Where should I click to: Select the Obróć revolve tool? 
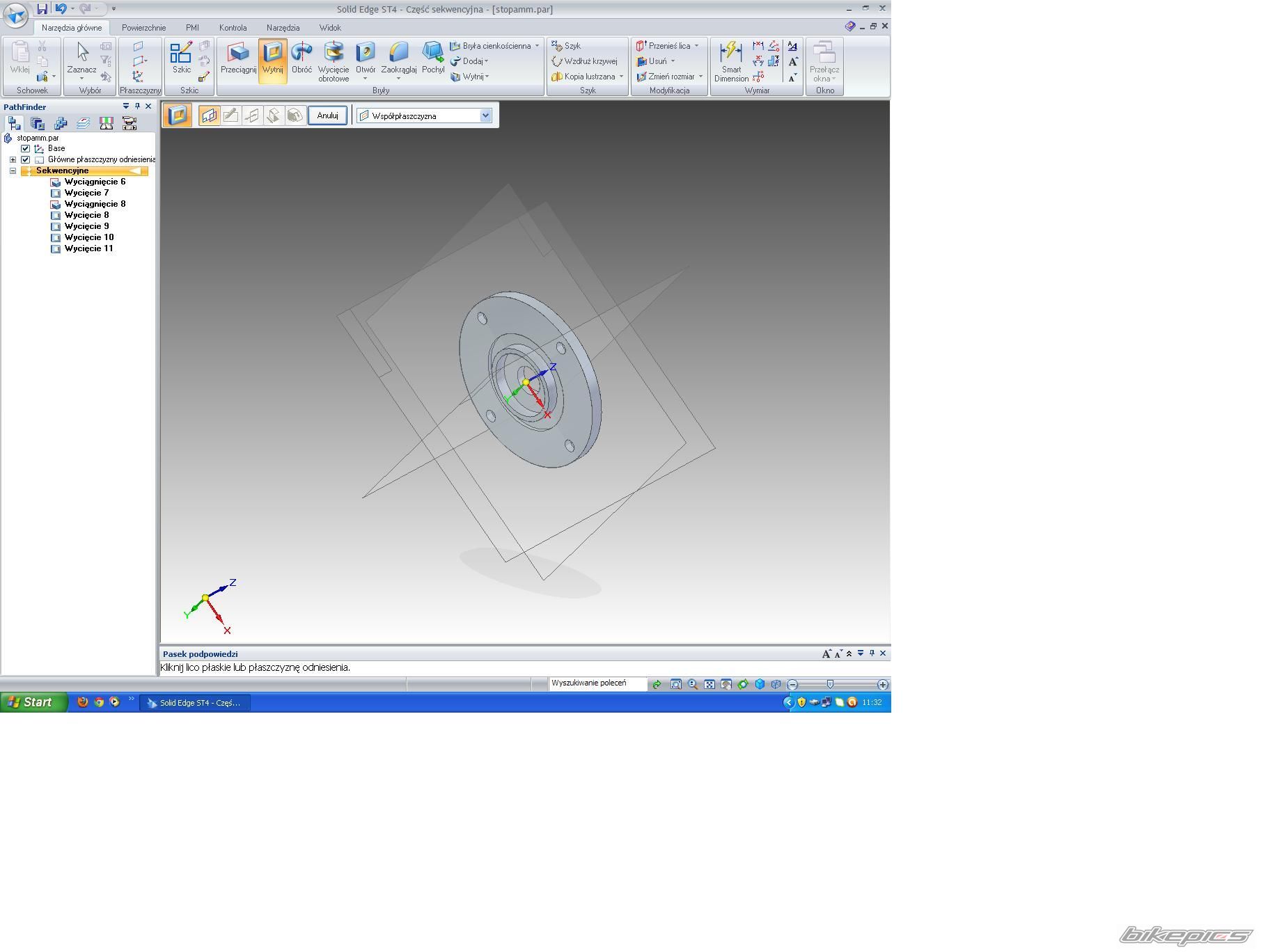[301, 58]
